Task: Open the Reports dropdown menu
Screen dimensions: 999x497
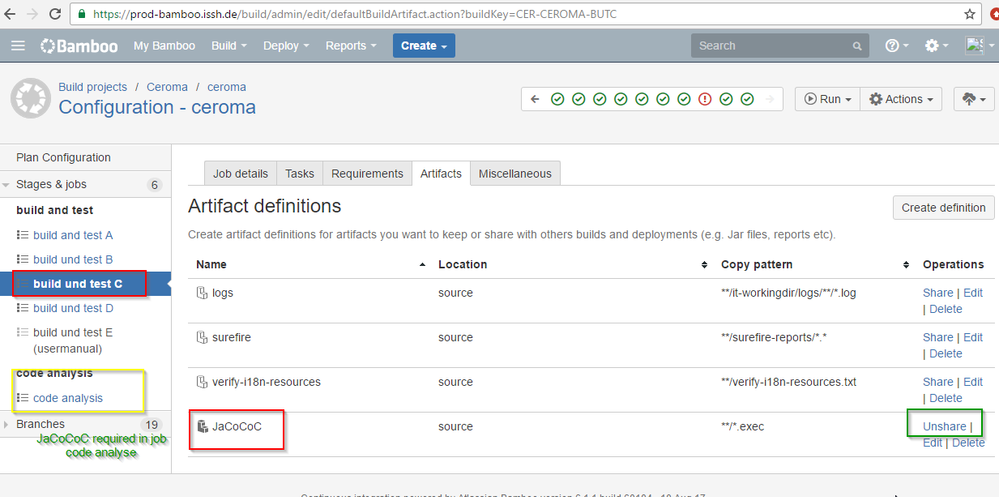Action: (x=351, y=46)
